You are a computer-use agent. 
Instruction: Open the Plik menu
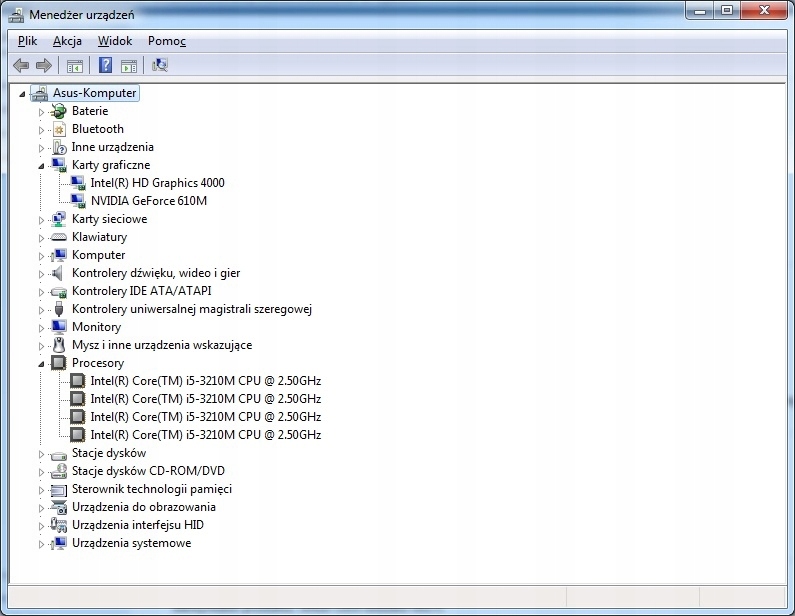pyautogui.click(x=27, y=41)
